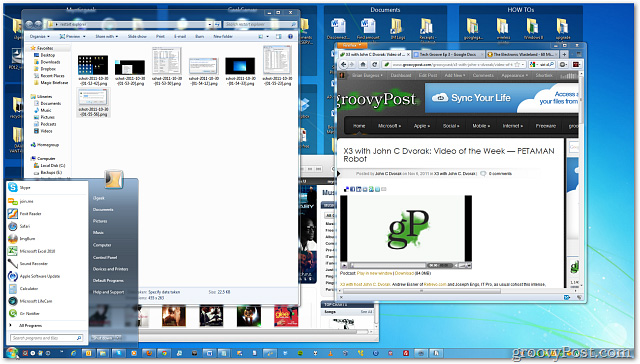The width and height of the screenshot is (640, 364).
Task: Open the Microsoft menu on groovyPost
Action: tap(389, 126)
